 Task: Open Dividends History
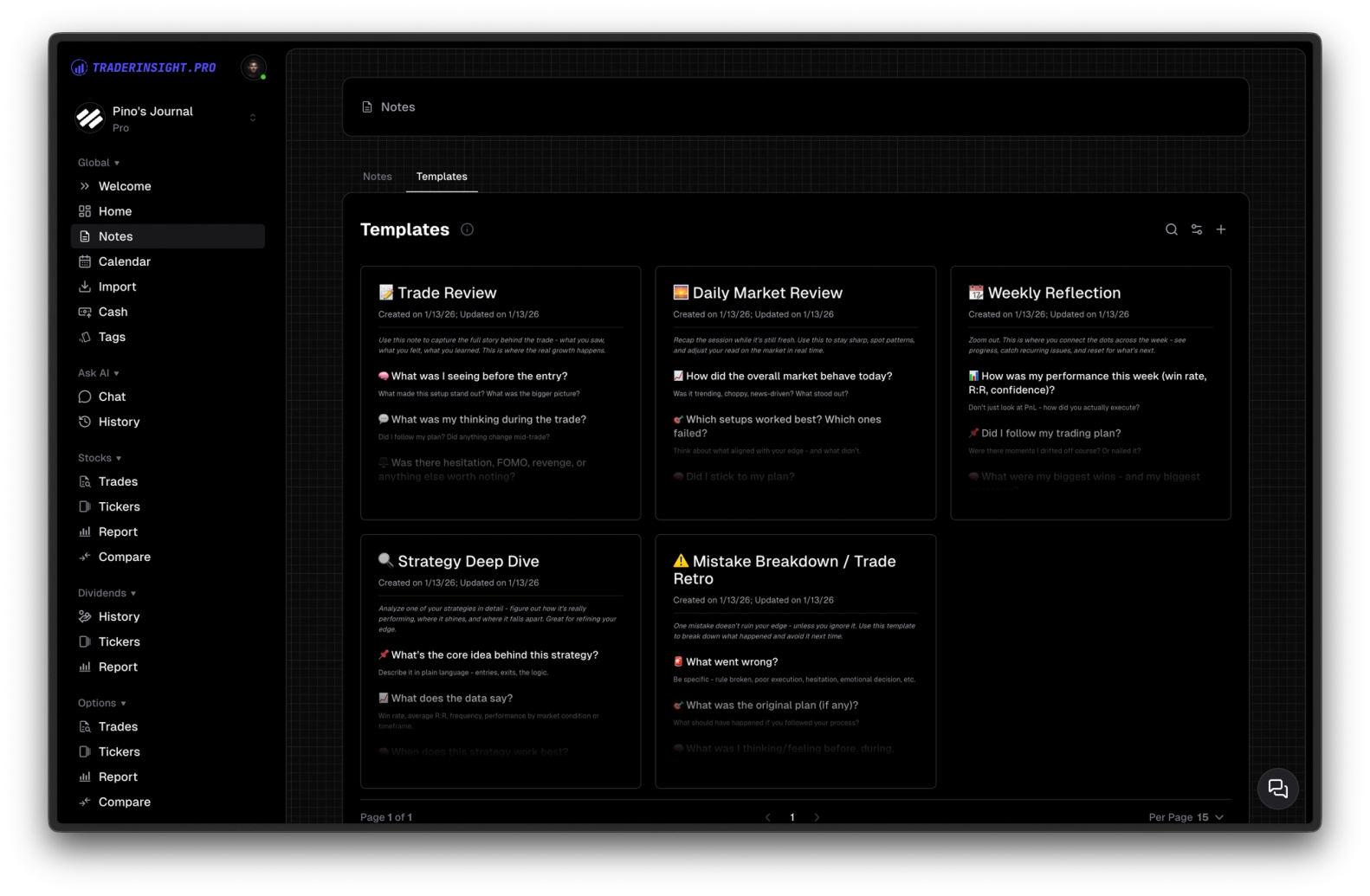[168, 616]
